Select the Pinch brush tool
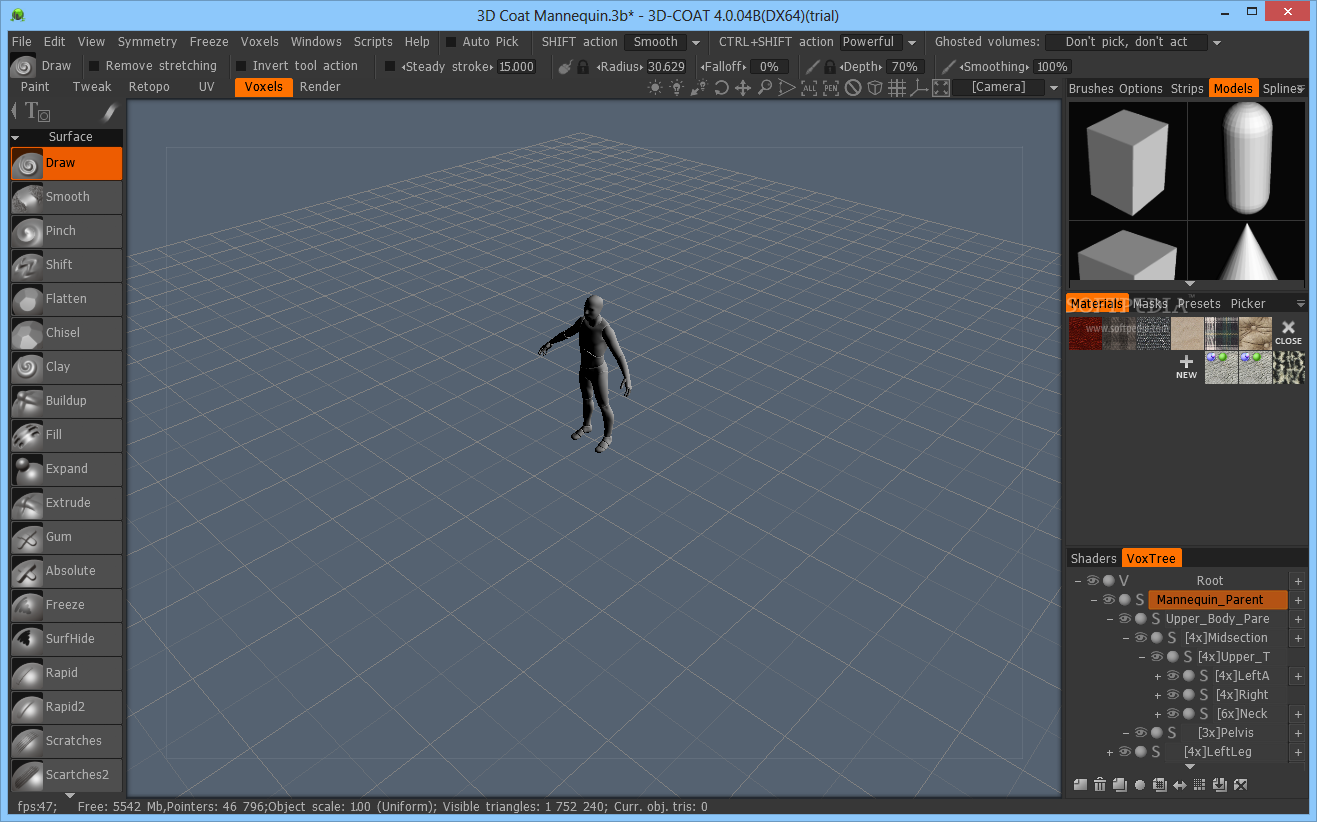The height and width of the screenshot is (822, 1317). coord(66,231)
